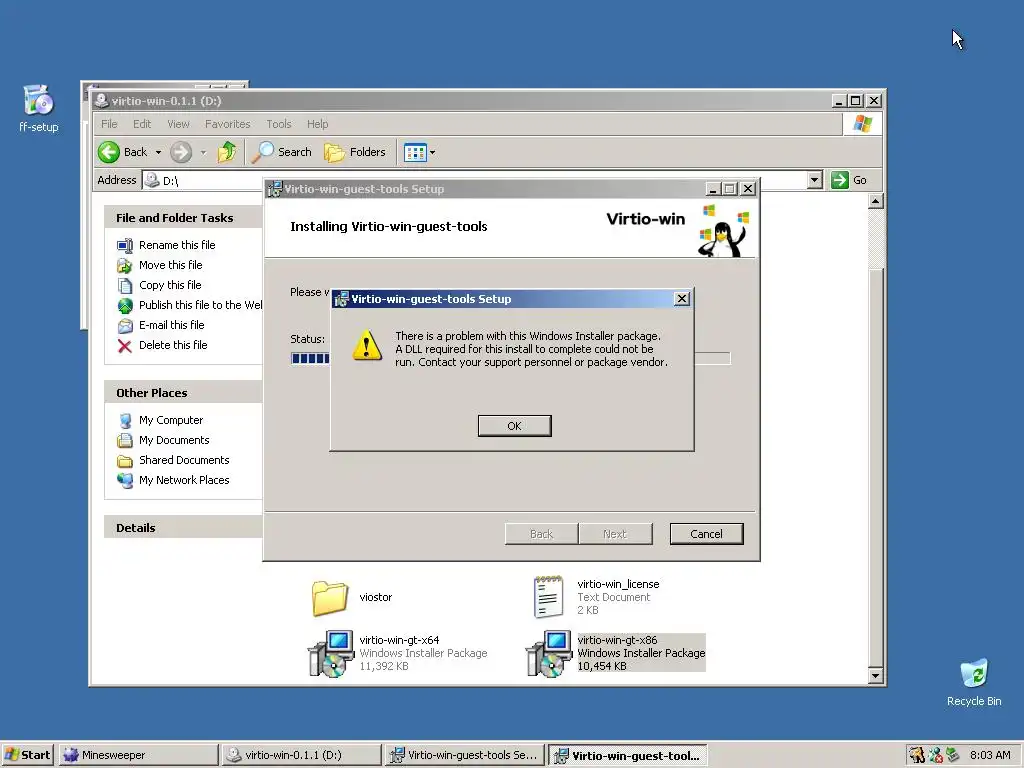Click the Explorer window title bar icon
The height and width of the screenshot is (768, 1024).
tap(101, 101)
